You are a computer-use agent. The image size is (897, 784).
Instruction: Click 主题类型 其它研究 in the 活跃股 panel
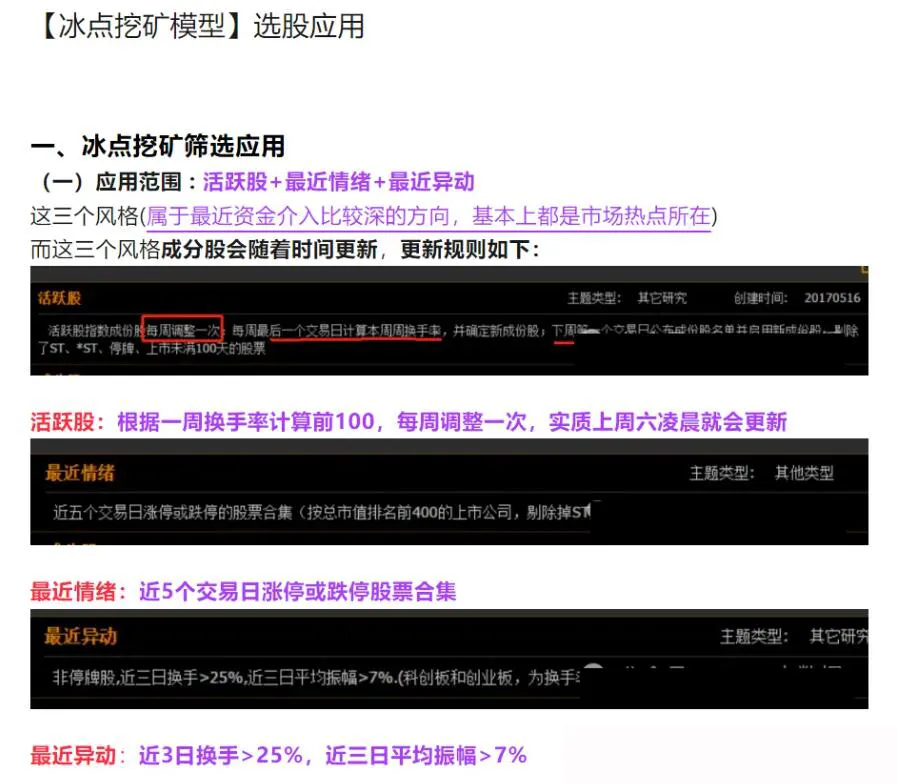pyautogui.click(x=626, y=298)
